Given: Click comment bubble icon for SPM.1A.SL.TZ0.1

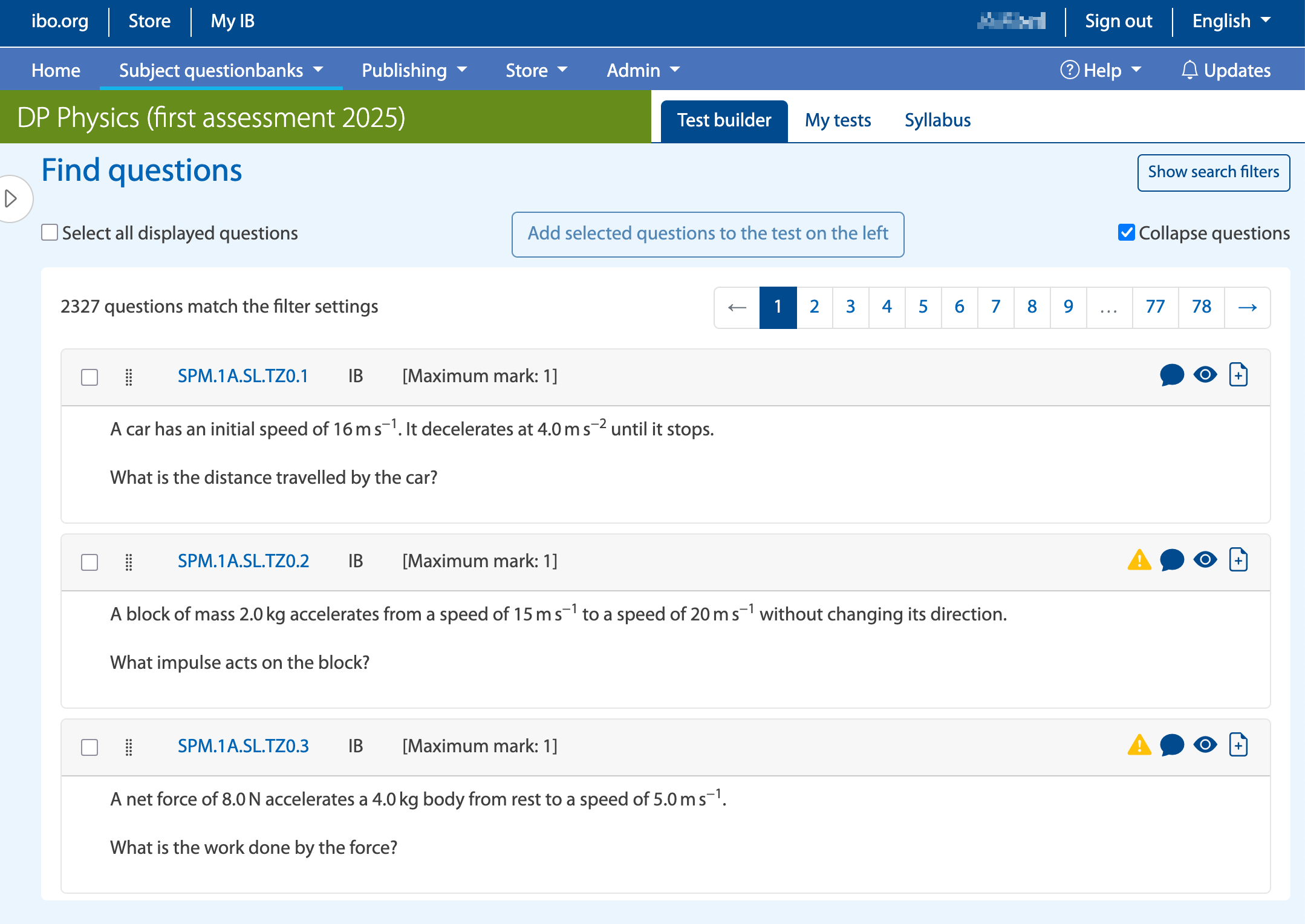Looking at the screenshot, I should click(1171, 375).
